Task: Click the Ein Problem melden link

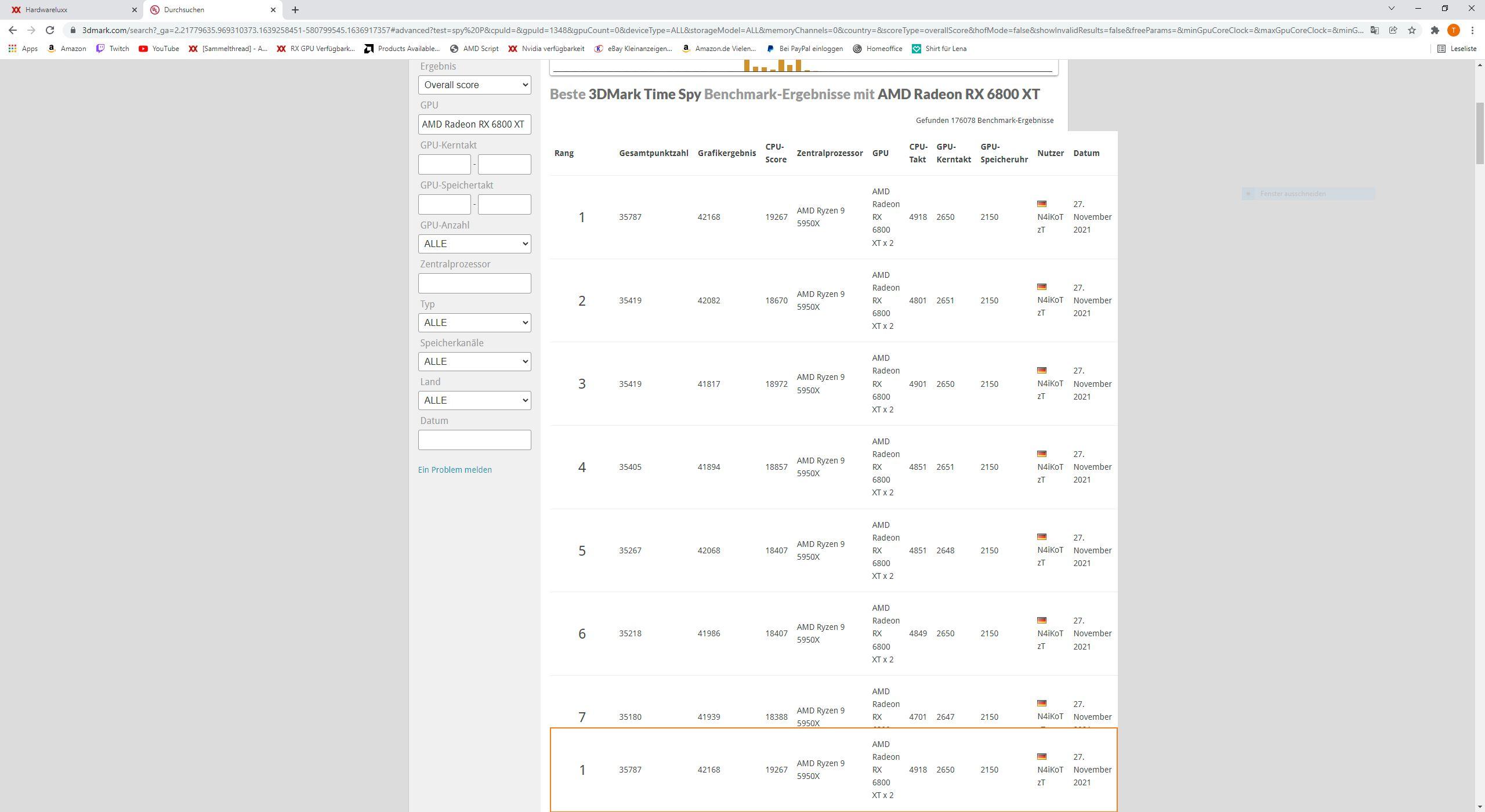Action: 454,470
